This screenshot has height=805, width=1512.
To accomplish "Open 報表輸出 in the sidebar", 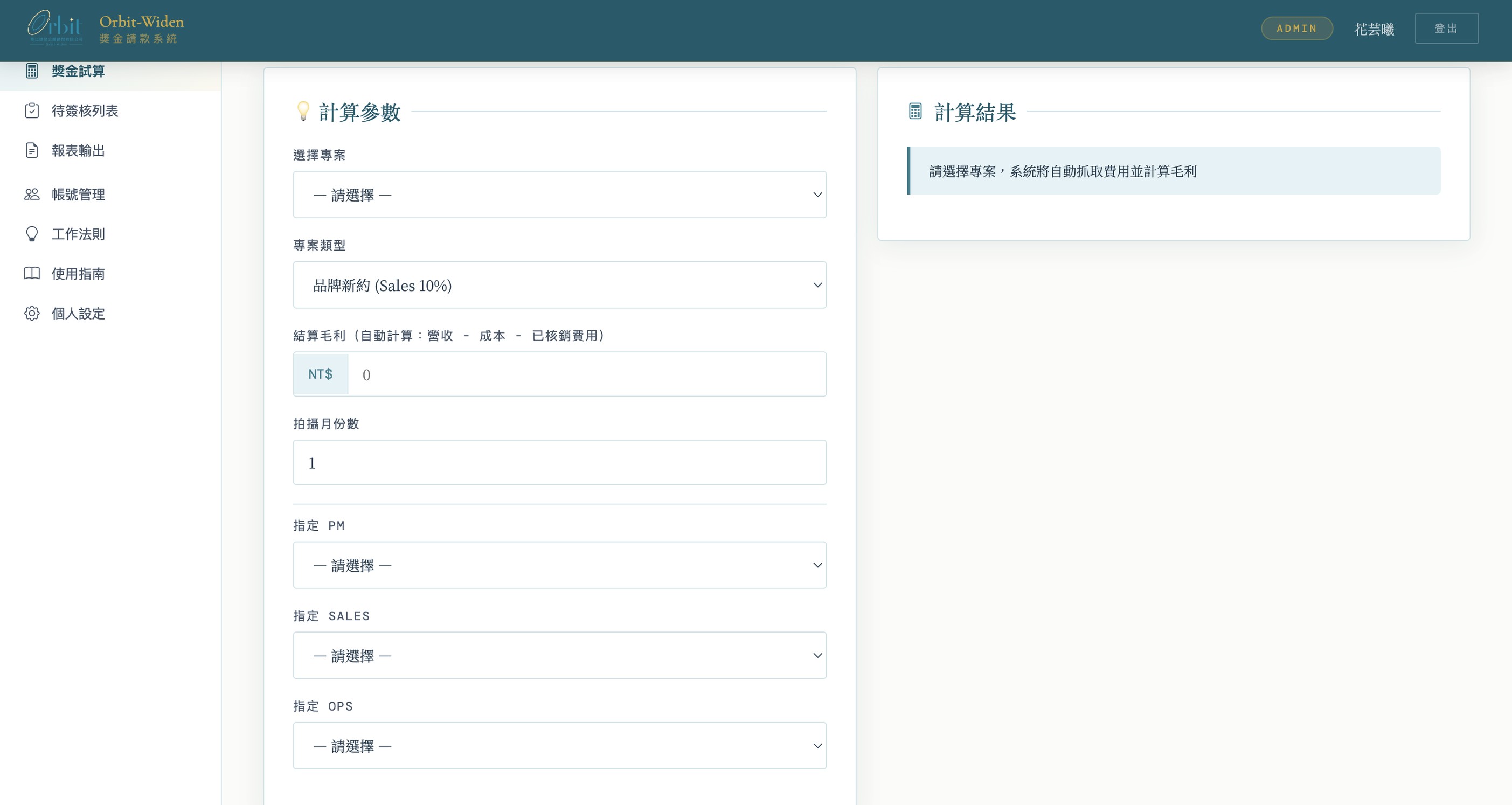I will pos(78,150).
